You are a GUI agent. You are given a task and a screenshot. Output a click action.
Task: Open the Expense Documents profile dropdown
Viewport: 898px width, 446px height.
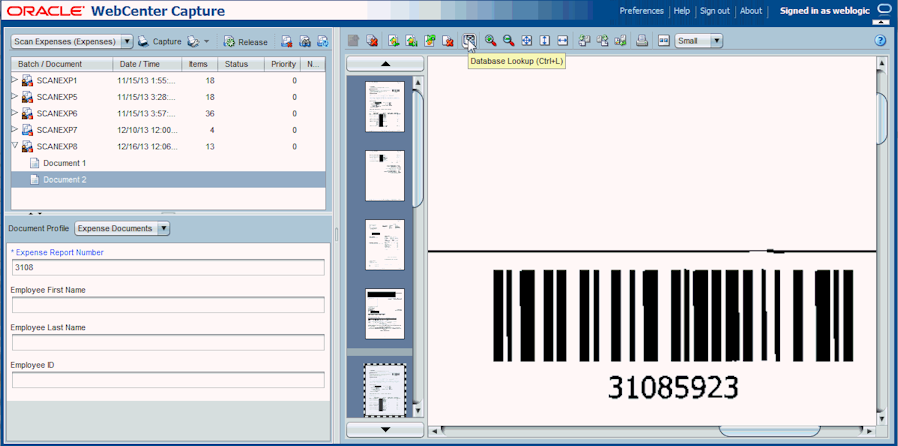coord(163,228)
